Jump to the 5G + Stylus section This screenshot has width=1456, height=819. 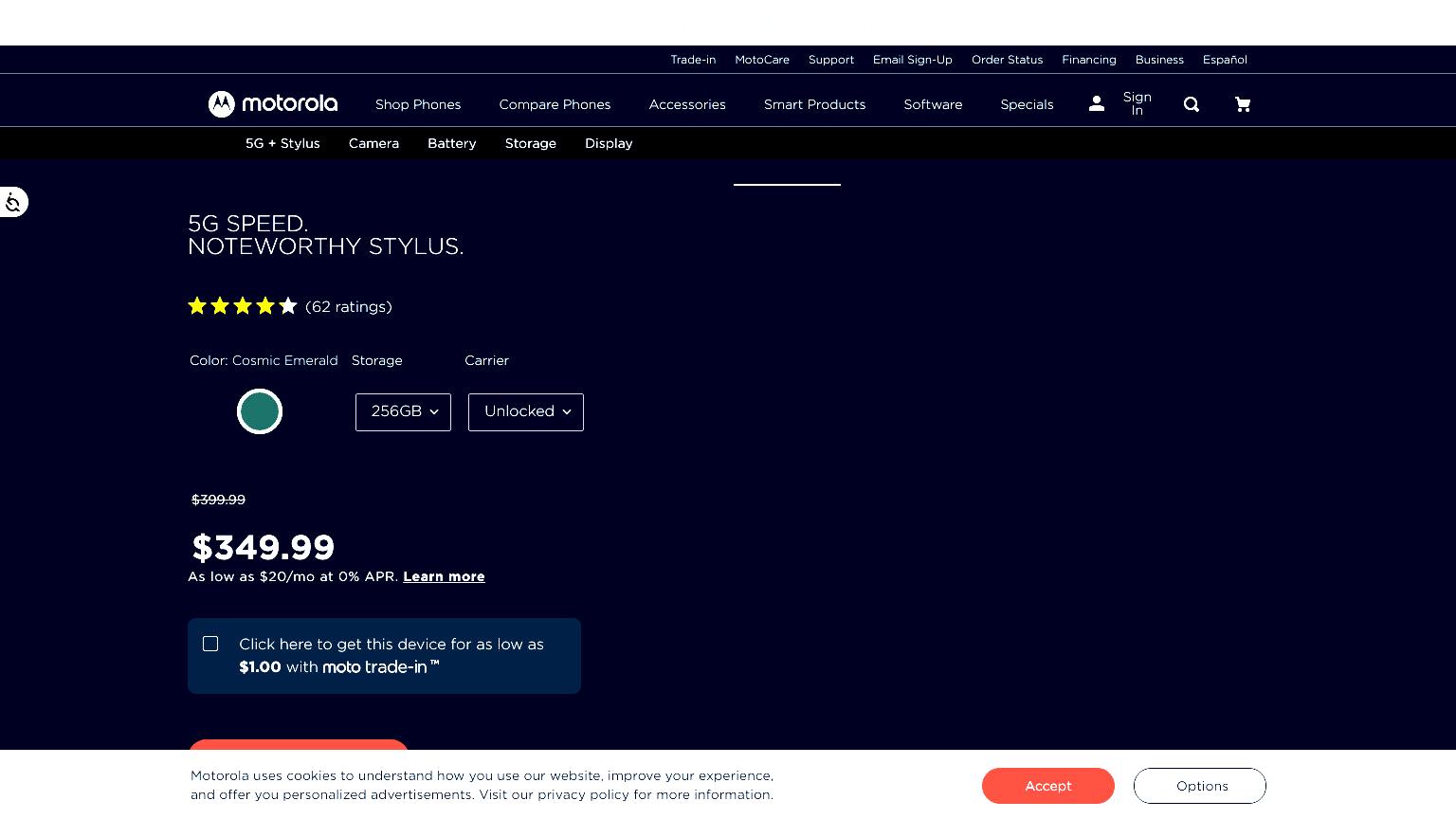(282, 143)
